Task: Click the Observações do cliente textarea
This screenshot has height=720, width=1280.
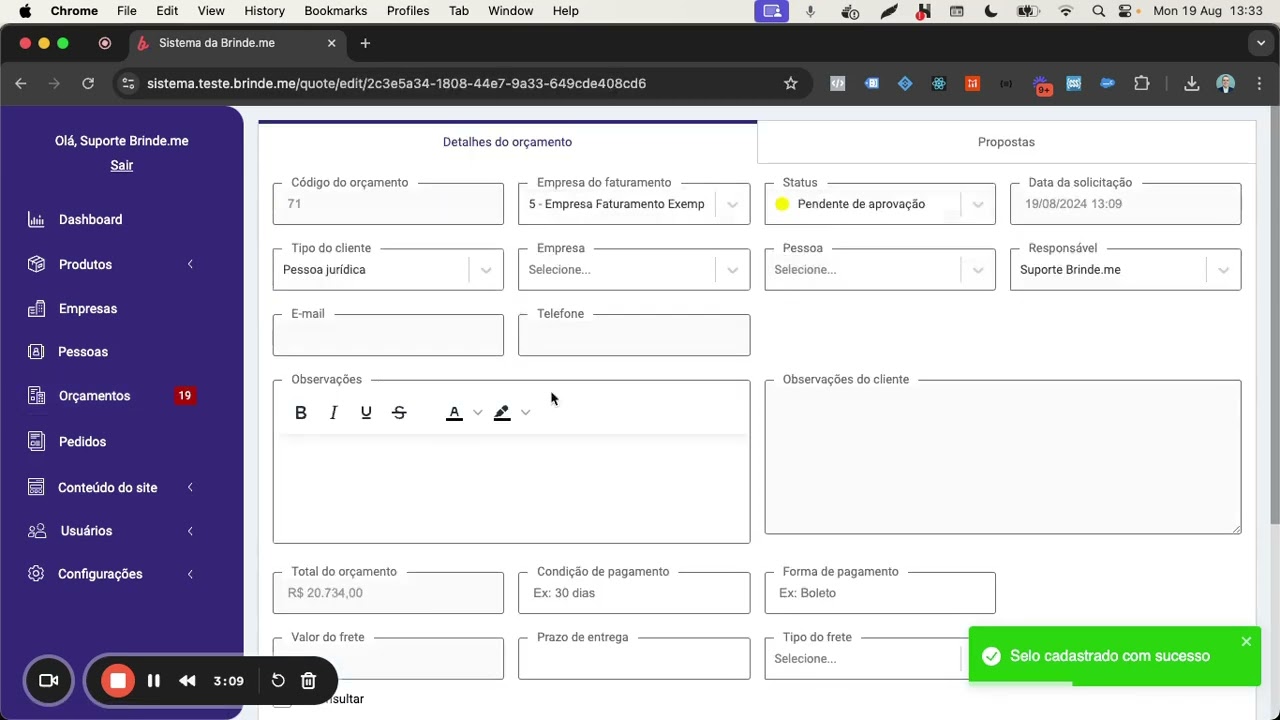Action: (1003, 457)
